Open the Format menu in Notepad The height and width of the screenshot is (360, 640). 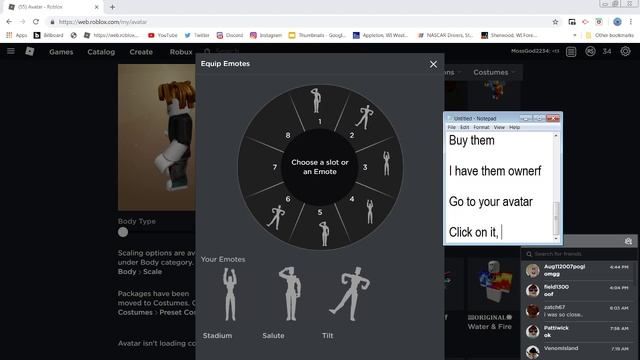(x=481, y=127)
